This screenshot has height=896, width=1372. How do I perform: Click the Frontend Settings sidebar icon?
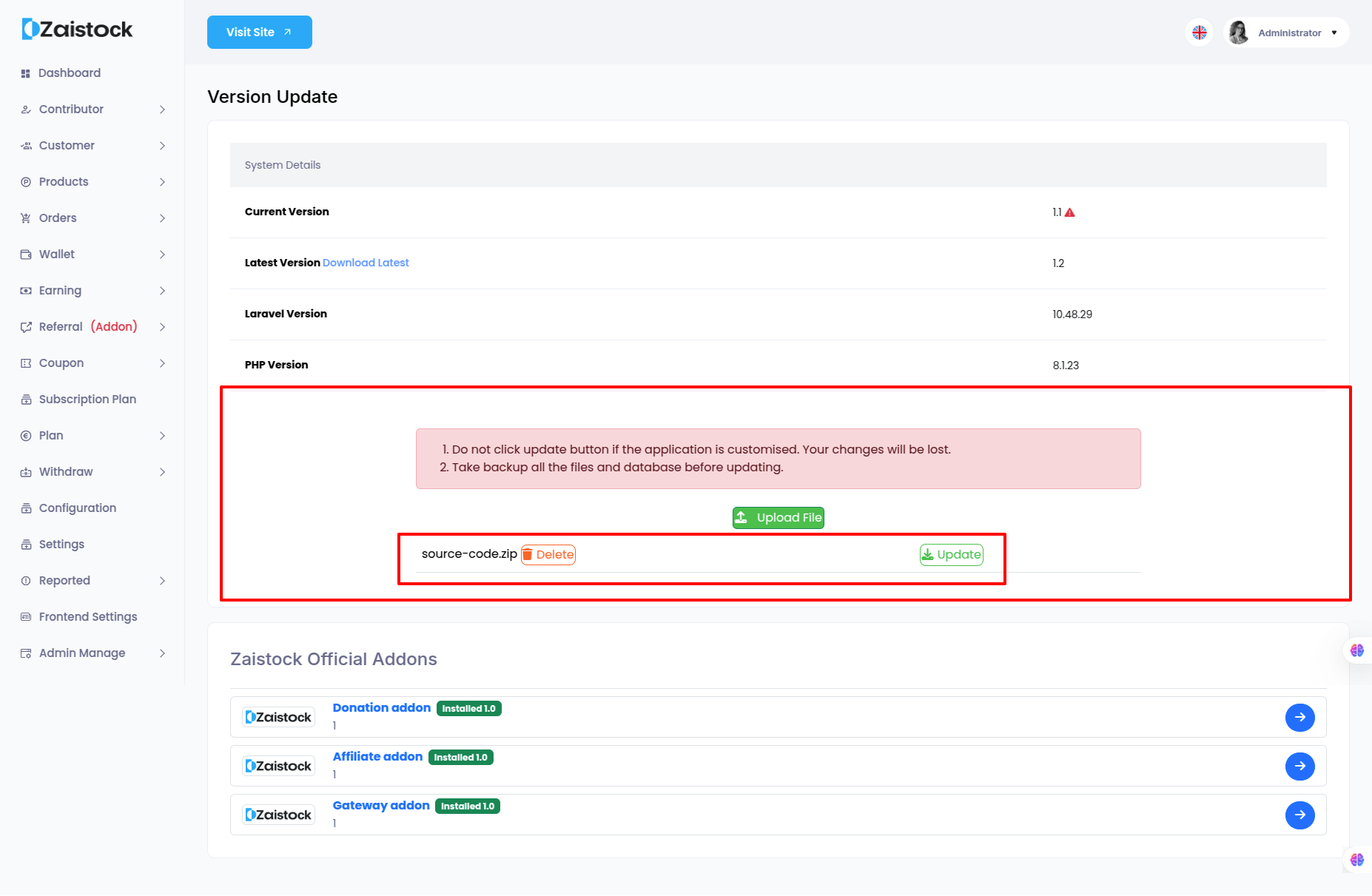click(x=26, y=617)
